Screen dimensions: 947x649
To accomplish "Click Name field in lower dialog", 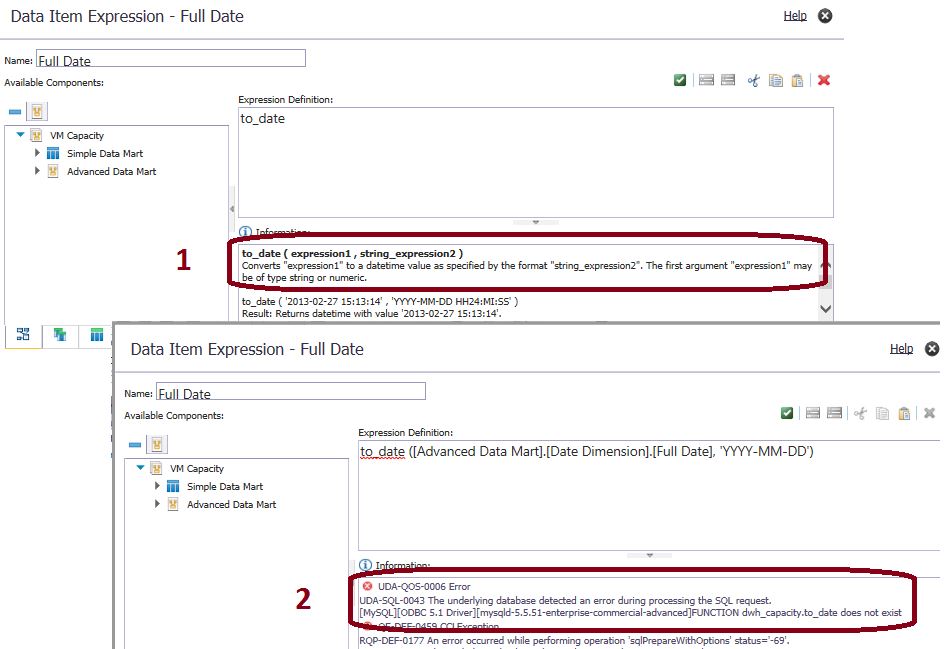I will (x=291, y=391).
